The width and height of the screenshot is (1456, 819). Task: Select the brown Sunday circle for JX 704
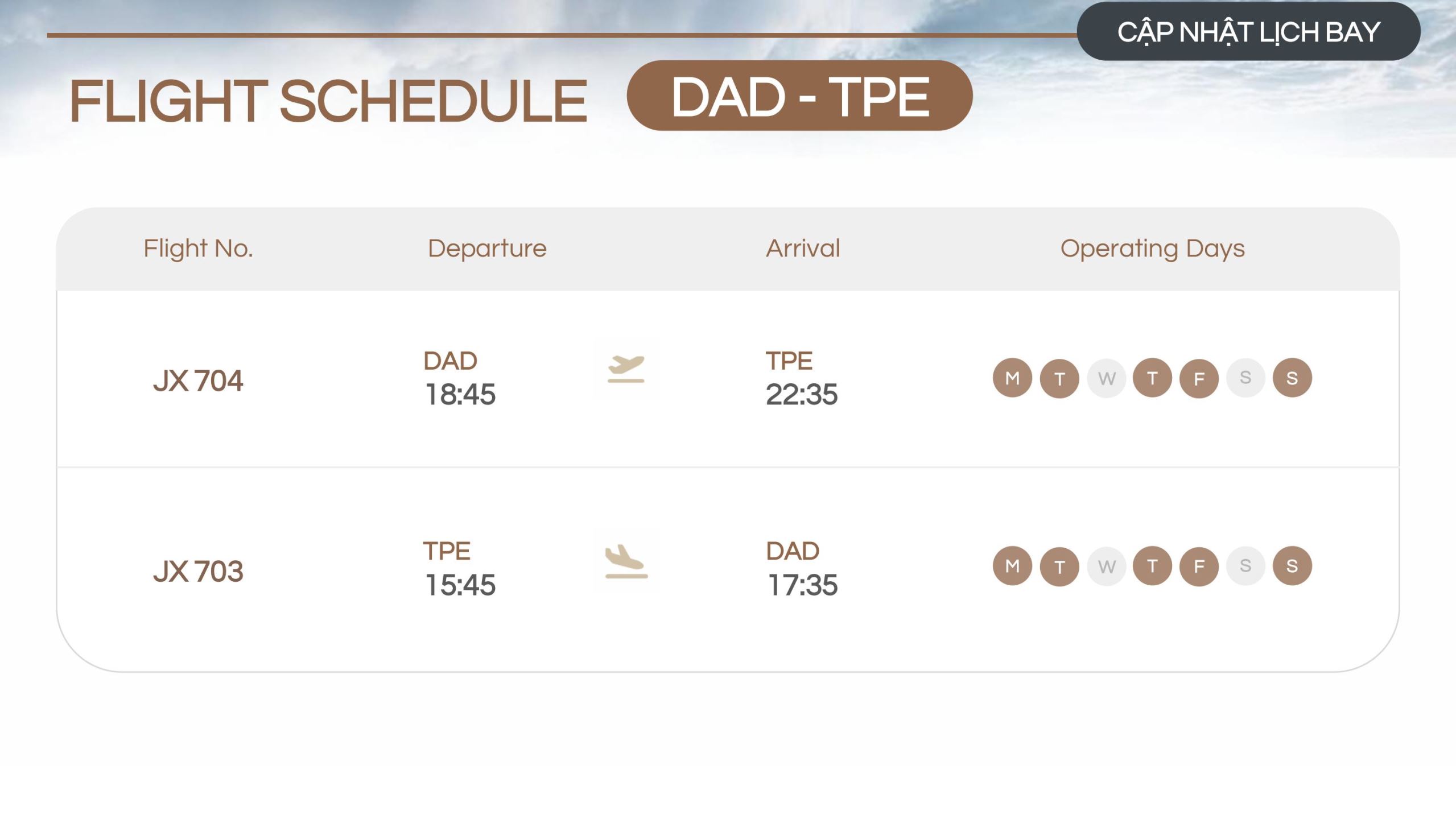point(1292,378)
